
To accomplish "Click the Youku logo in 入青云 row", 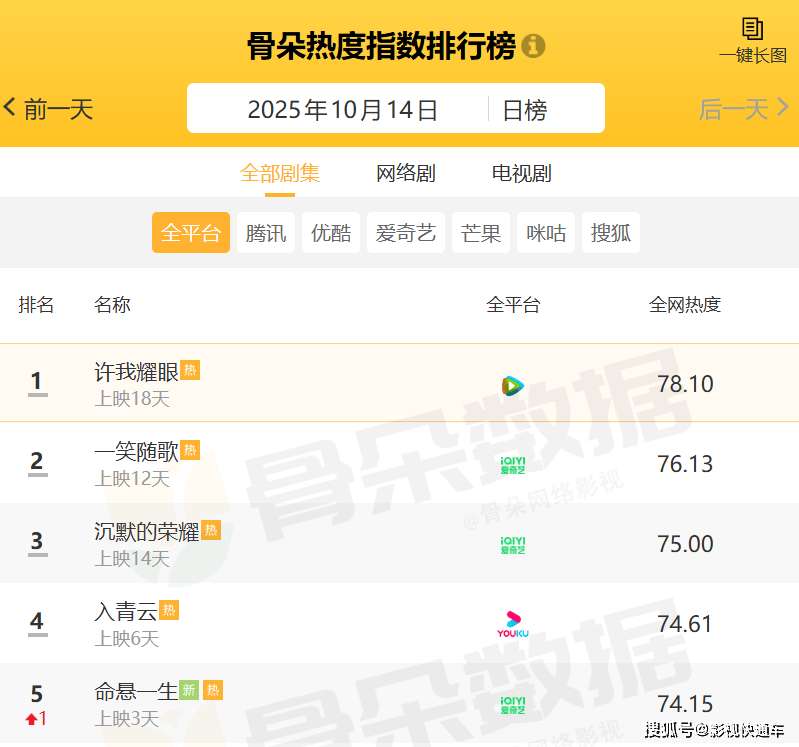I will 512,624.
